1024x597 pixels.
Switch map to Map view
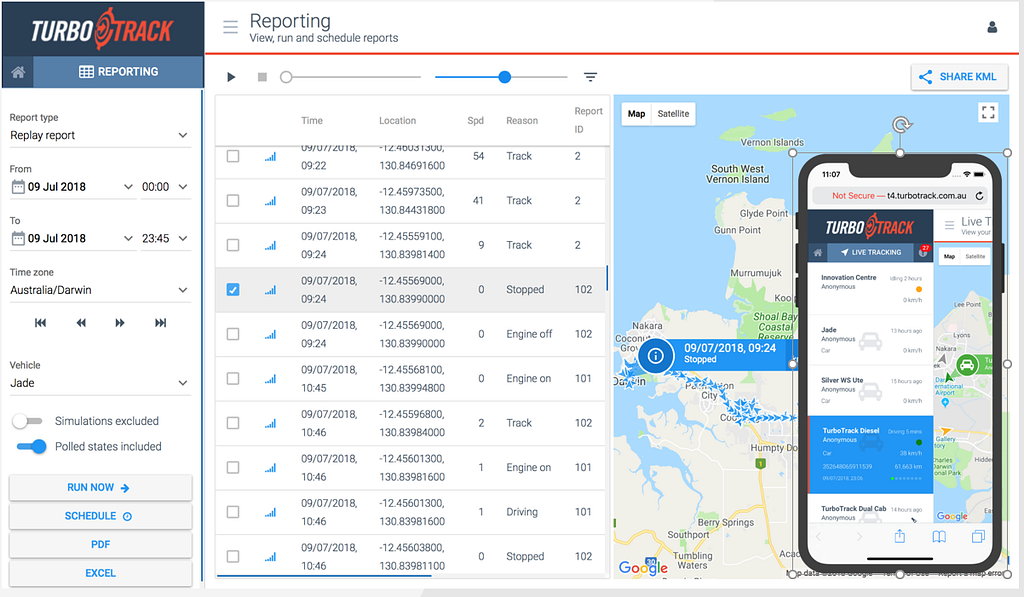point(636,114)
